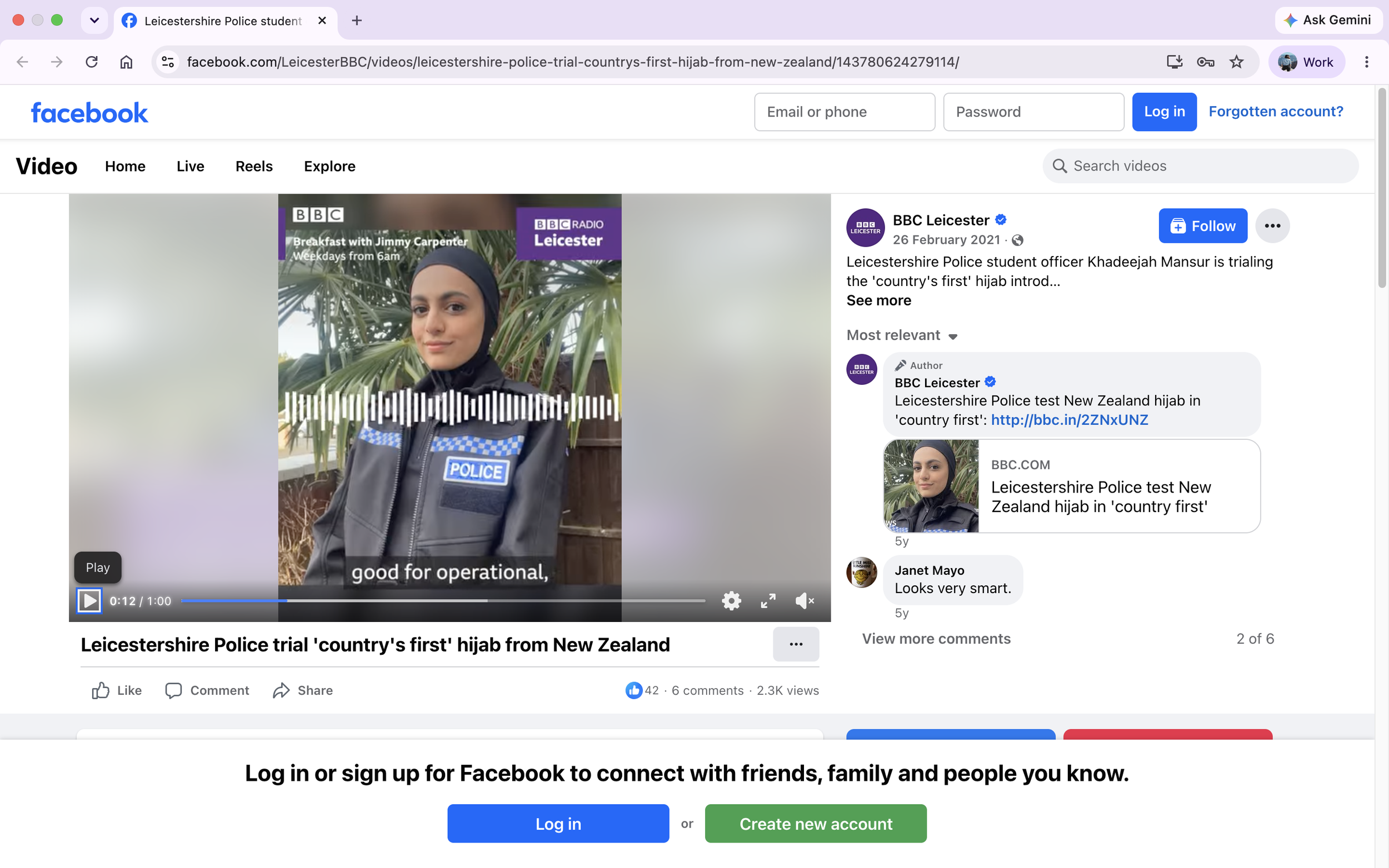Click Create new account button

(x=816, y=823)
